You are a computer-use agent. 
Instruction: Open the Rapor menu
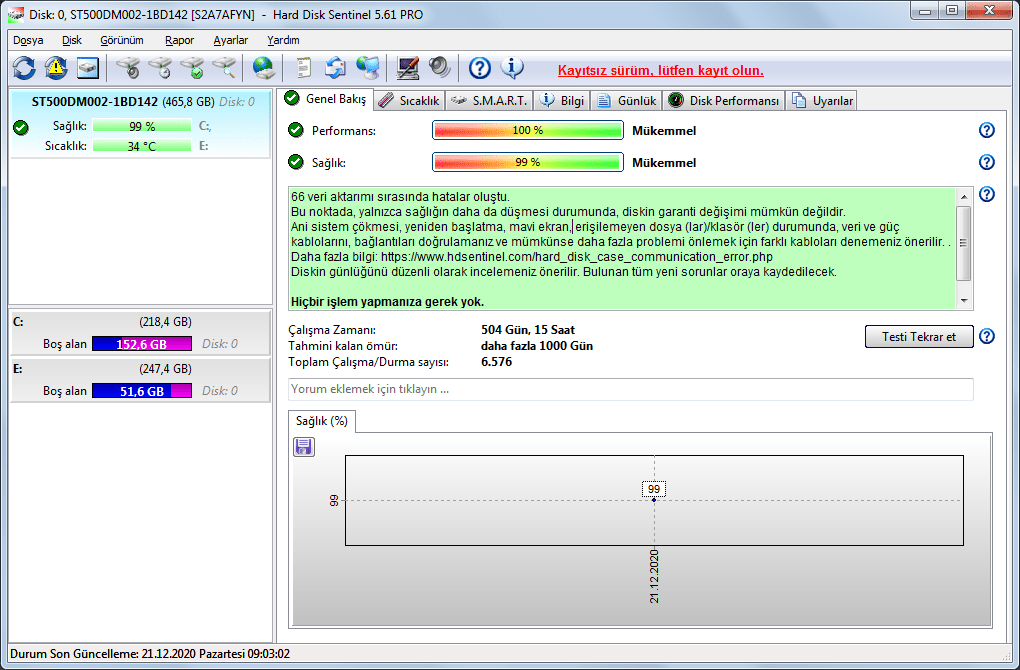tap(180, 40)
